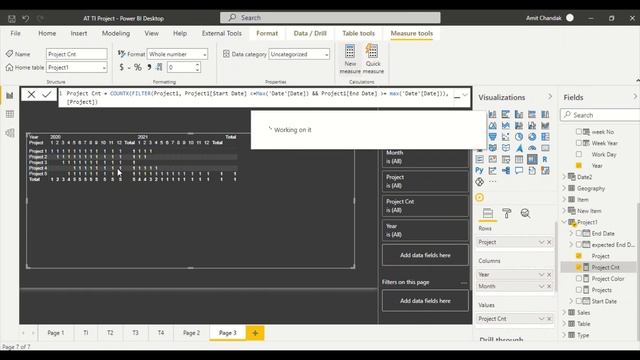
Task: Select the pie chart visual icon
Action: pyautogui.click(x=519, y=137)
